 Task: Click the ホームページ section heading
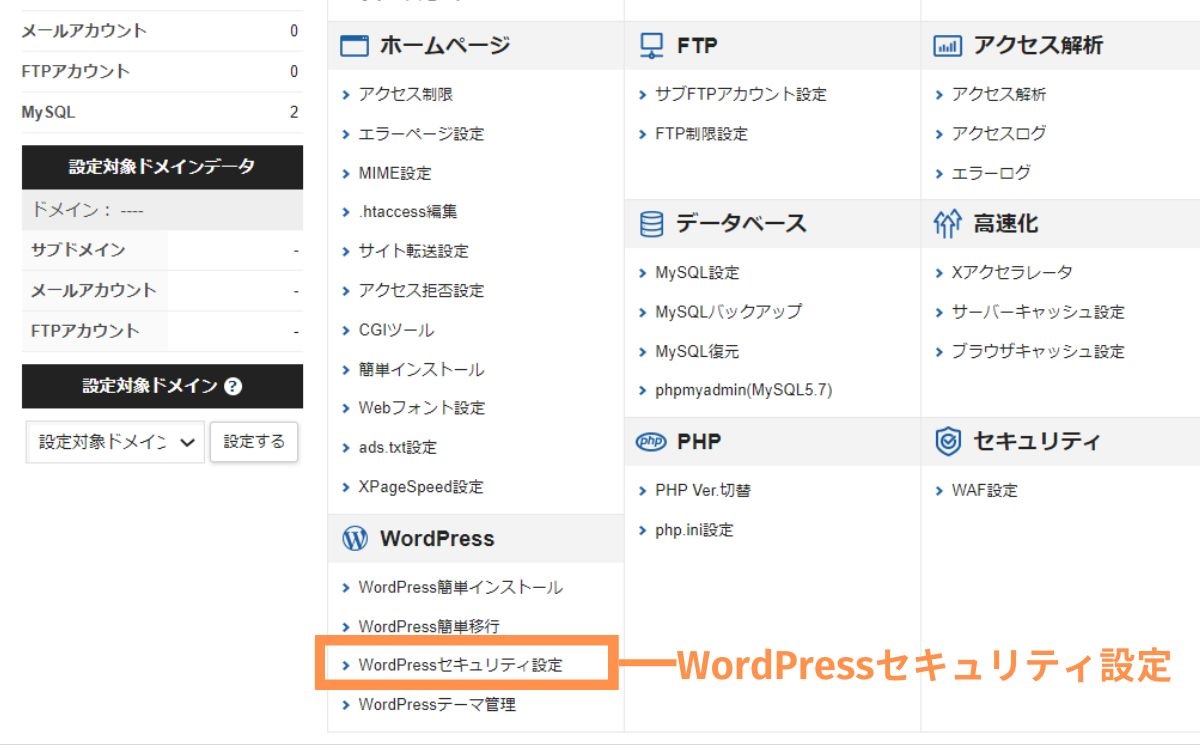pos(445,46)
